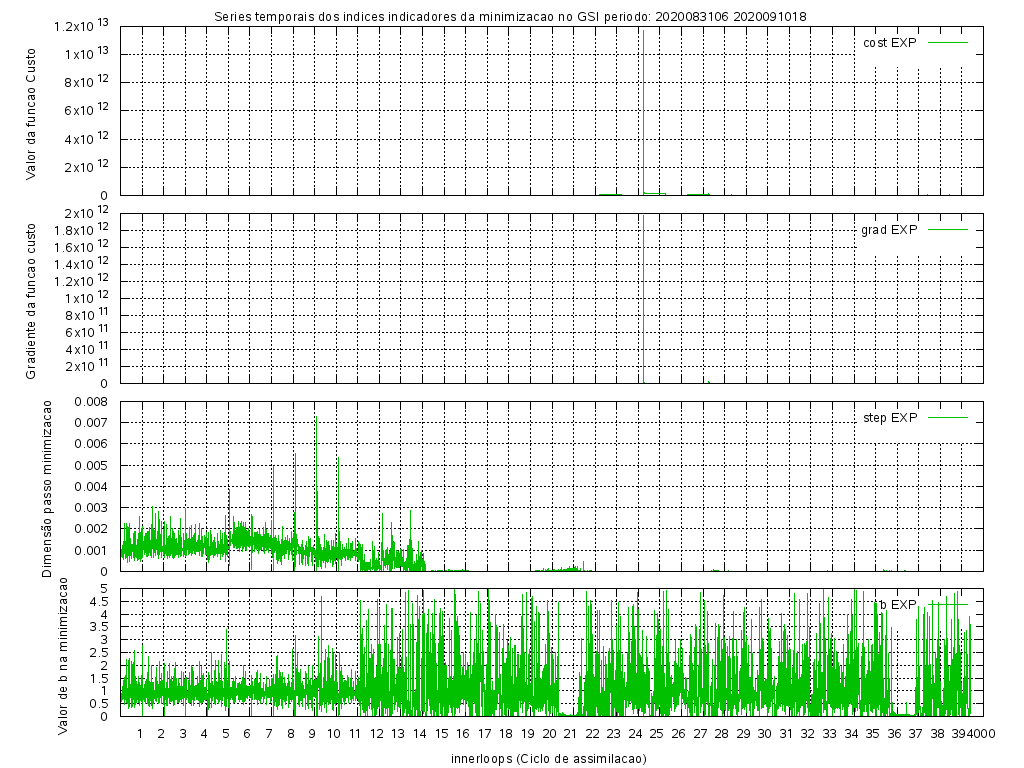Click the green line sample beside cost EXP
1024x768 pixels.
coord(948,42)
